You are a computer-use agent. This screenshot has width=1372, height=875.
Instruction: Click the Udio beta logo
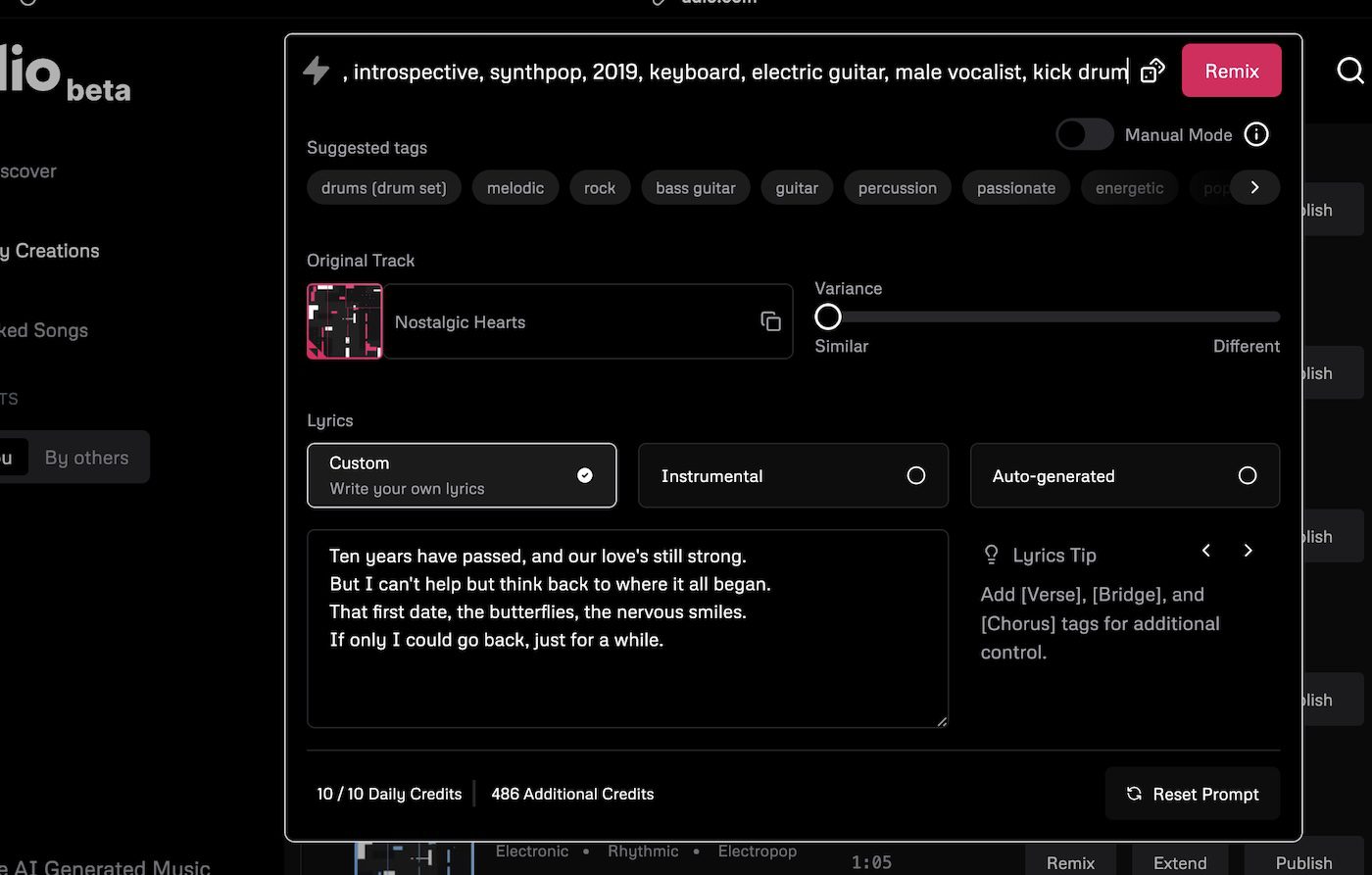point(59,73)
